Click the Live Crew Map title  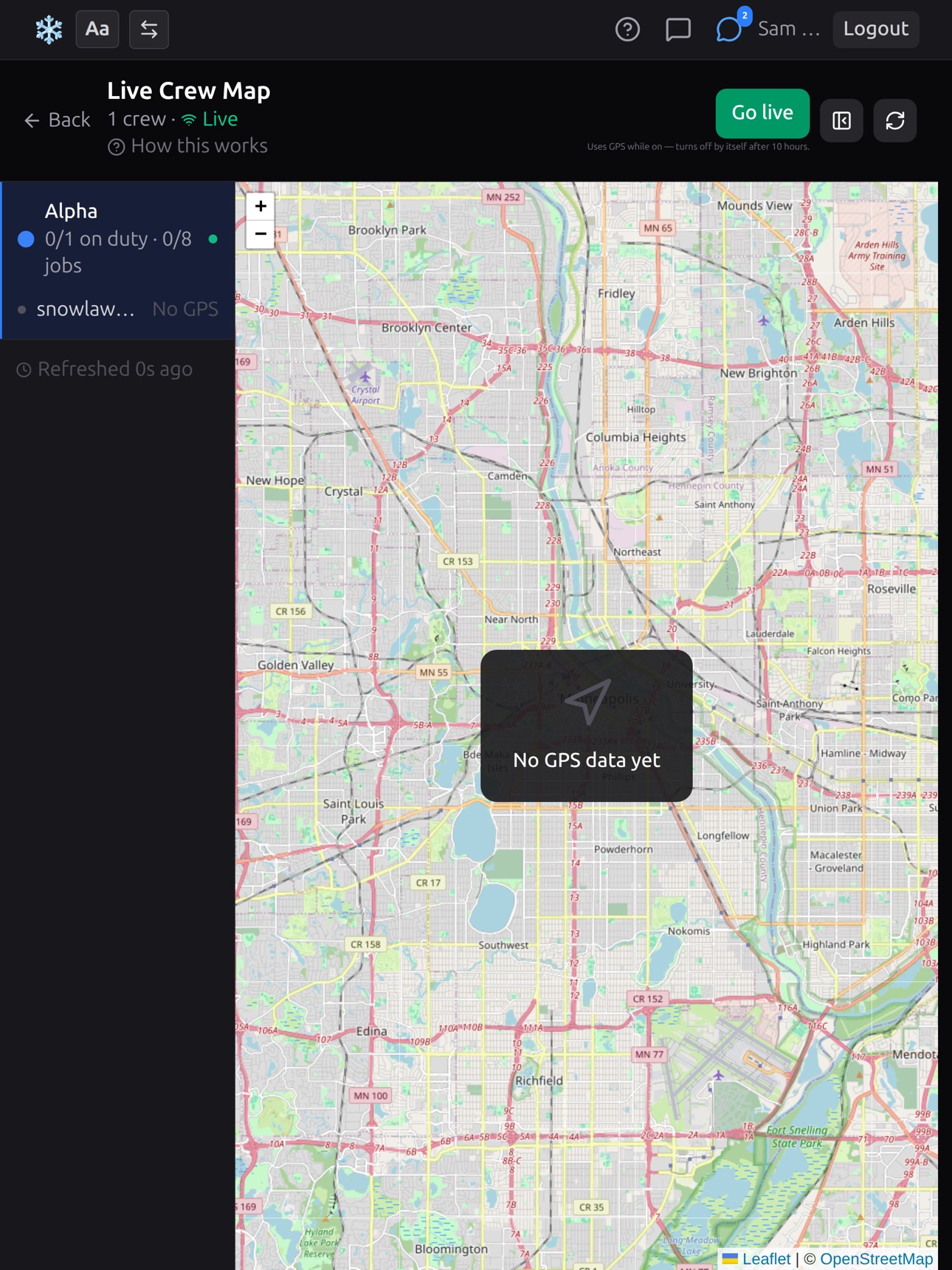[189, 91]
